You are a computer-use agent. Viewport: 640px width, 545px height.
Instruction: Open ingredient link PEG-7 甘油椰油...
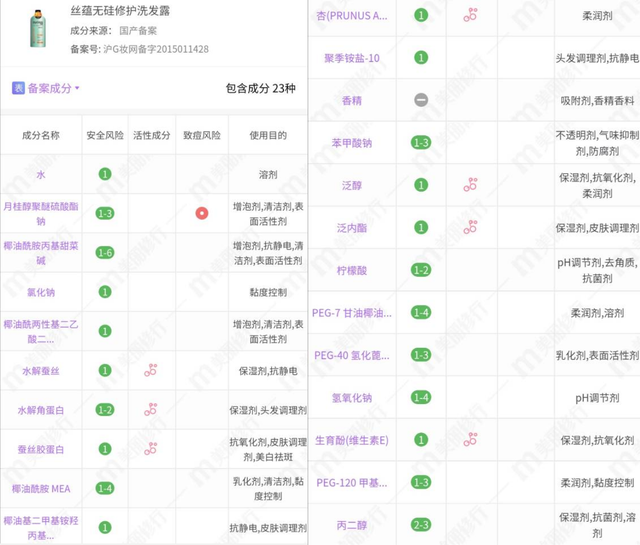pos(352,313)
